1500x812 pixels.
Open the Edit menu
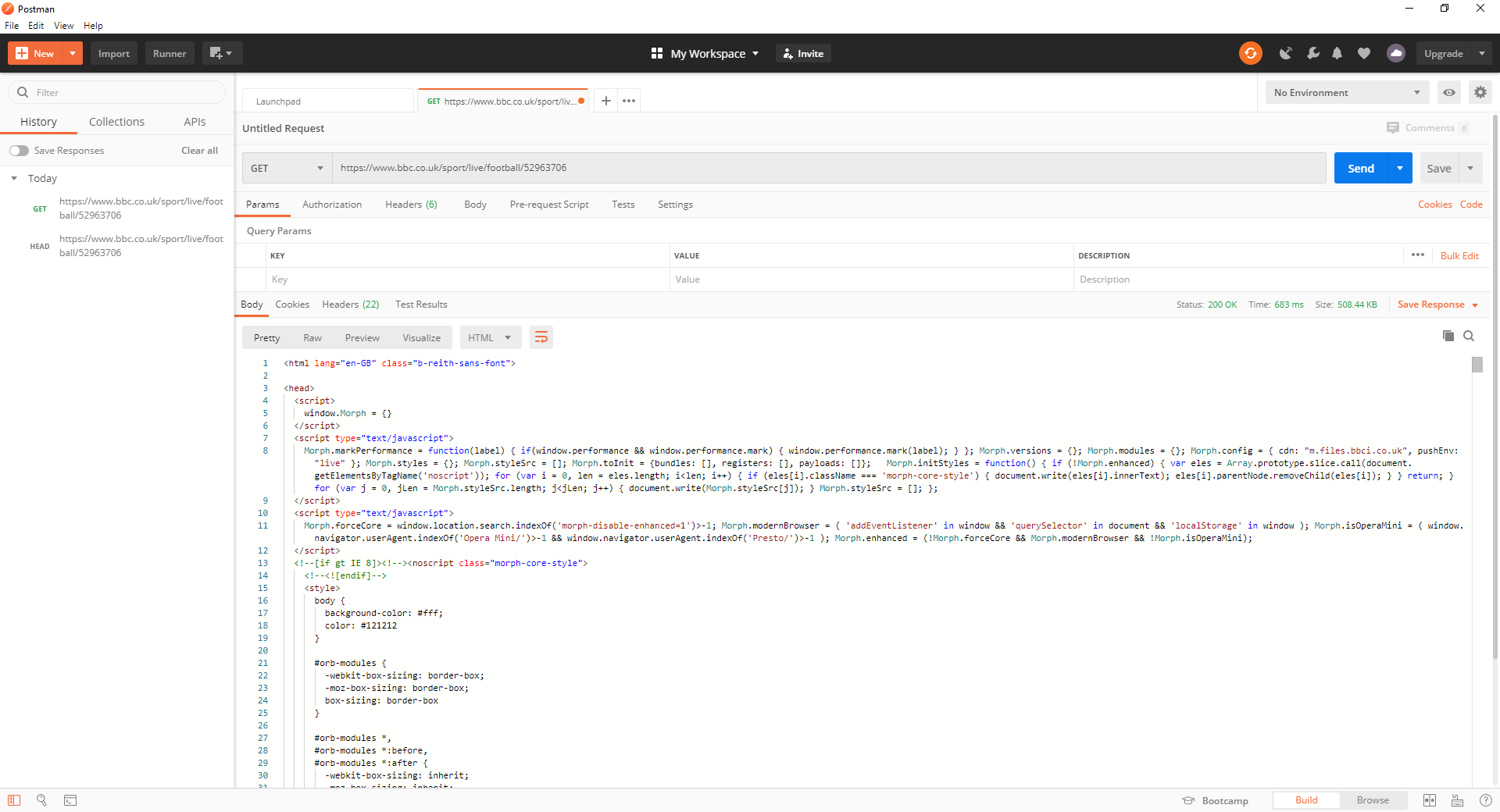click(36, 25)
